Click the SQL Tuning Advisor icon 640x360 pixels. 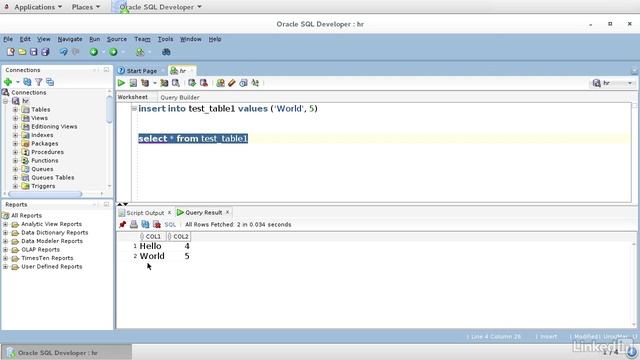click(x=176, y=83)
